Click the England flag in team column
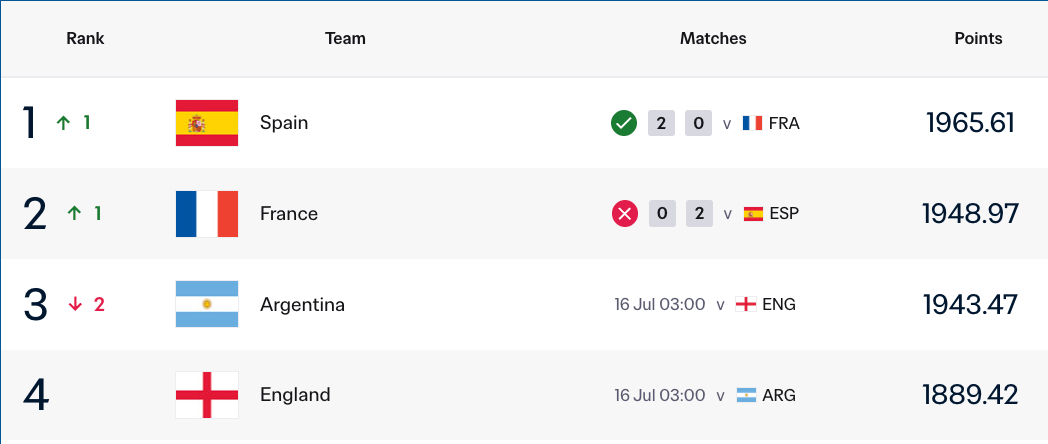1048x444 pixels. coord(207,395)
